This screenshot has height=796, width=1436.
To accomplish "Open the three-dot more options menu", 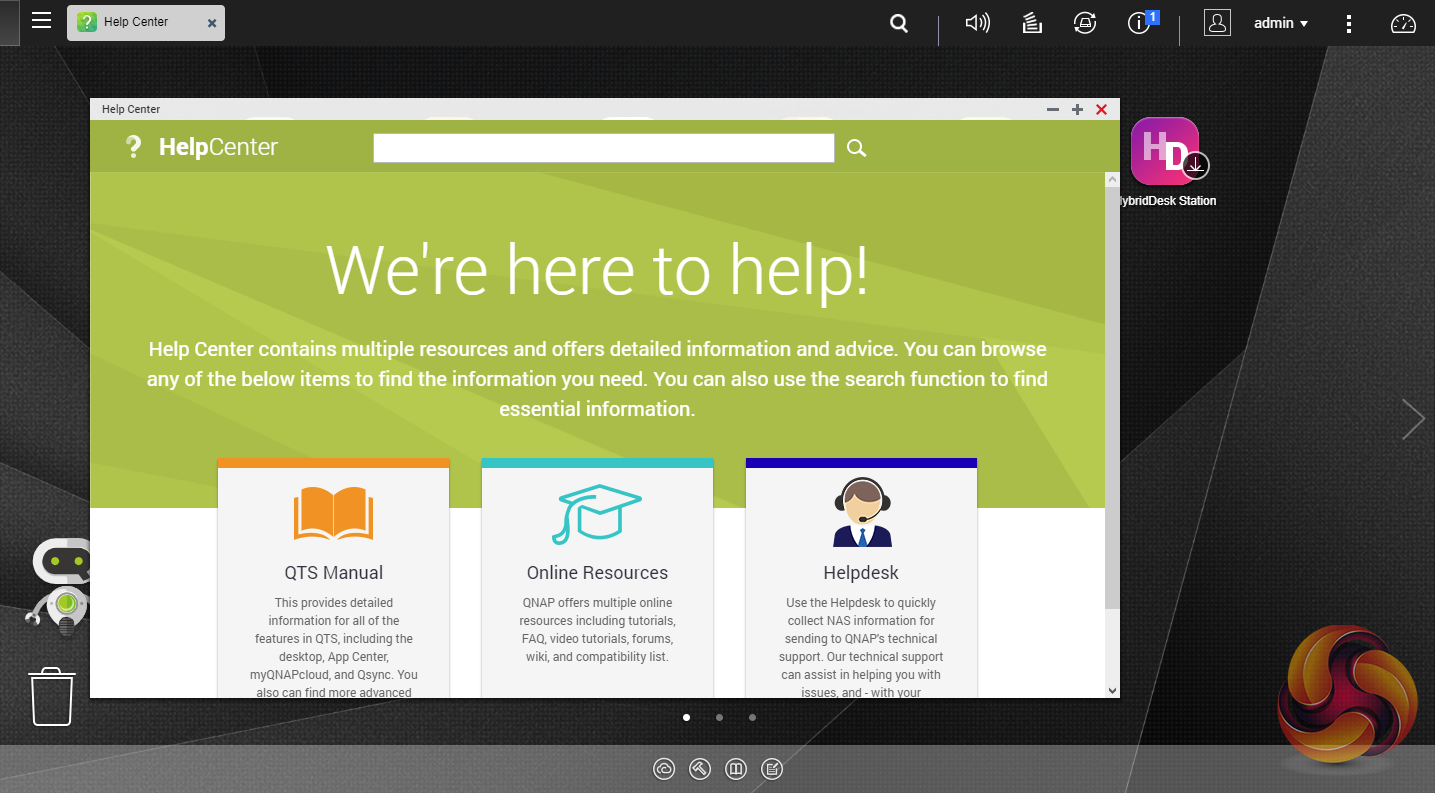I will [x=1350, y=23].
